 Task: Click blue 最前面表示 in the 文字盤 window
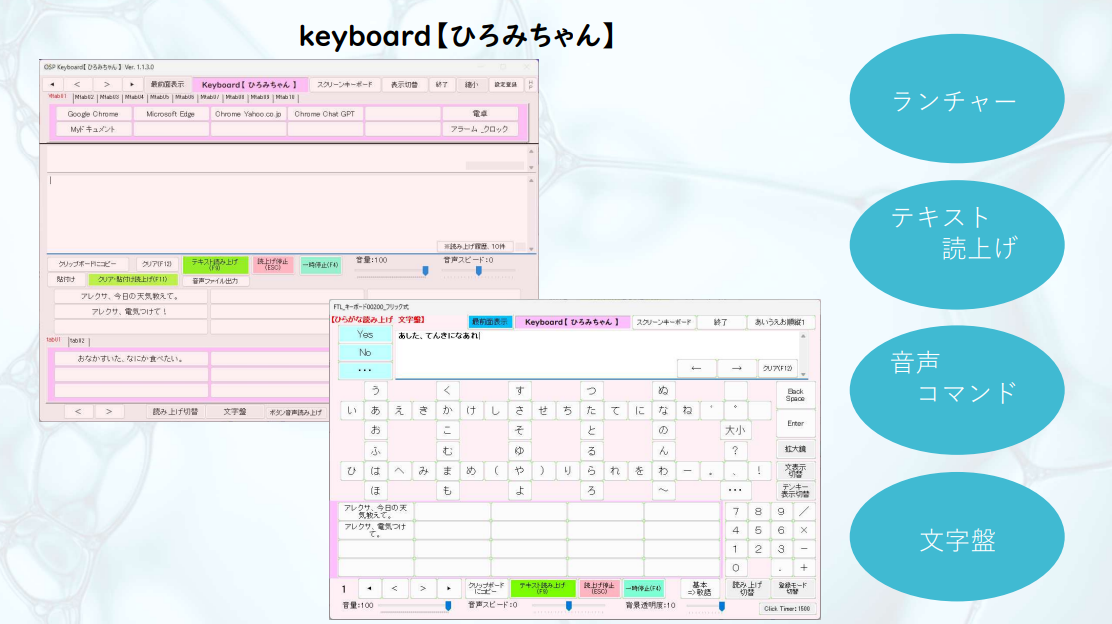(490, 322)
